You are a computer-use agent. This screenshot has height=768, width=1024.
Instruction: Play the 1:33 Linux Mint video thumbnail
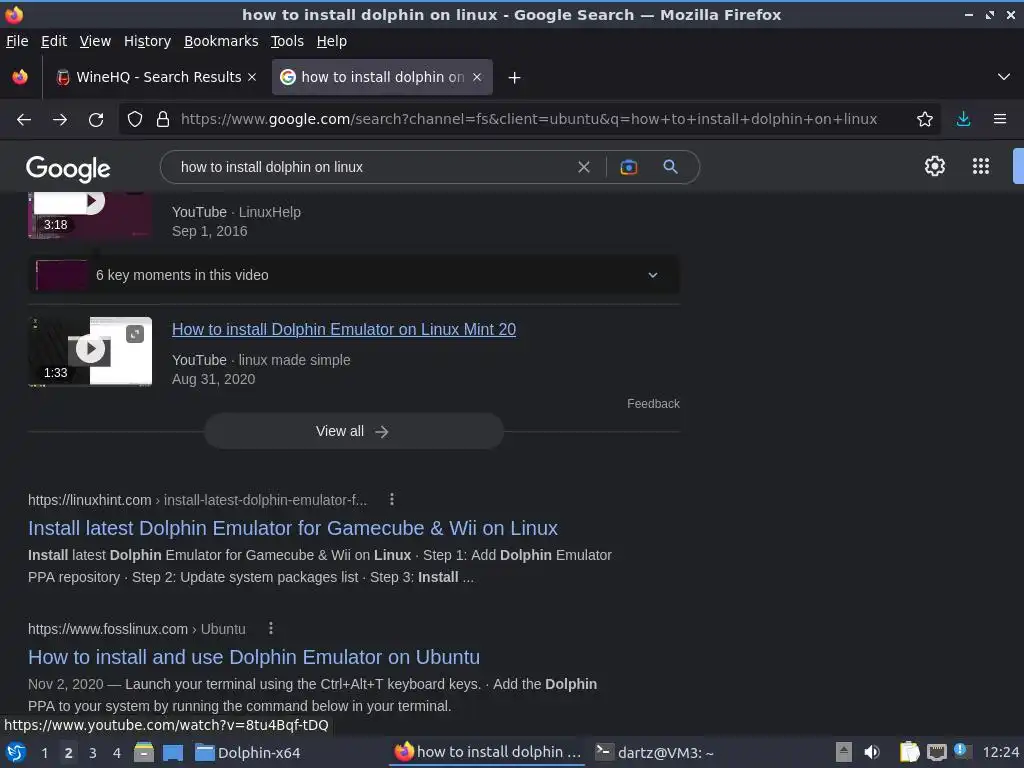(90, 351)
